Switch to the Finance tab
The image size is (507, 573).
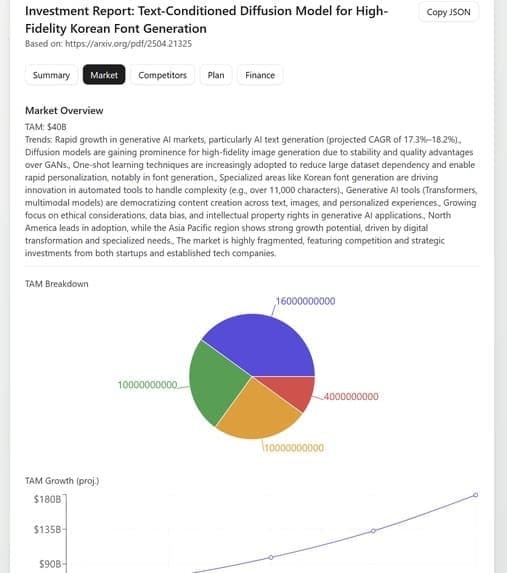[x=260, y=75]
